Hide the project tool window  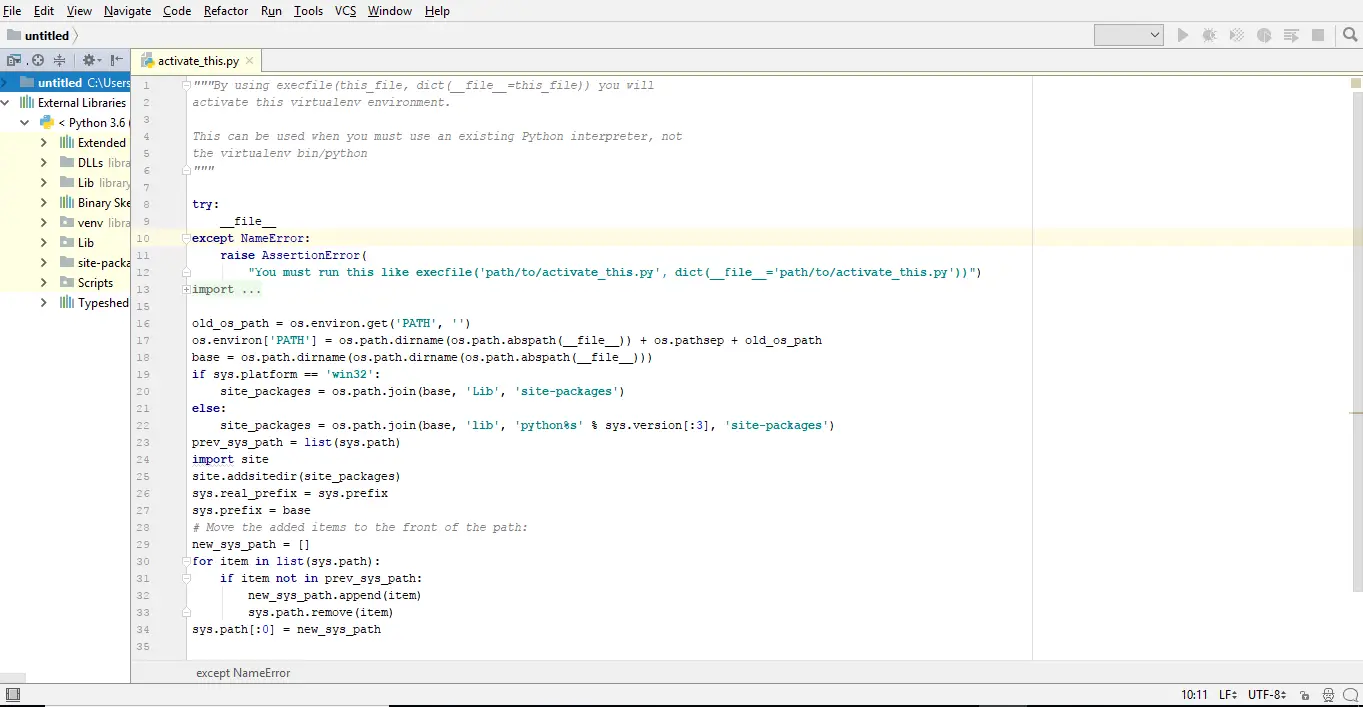point(117,60)
